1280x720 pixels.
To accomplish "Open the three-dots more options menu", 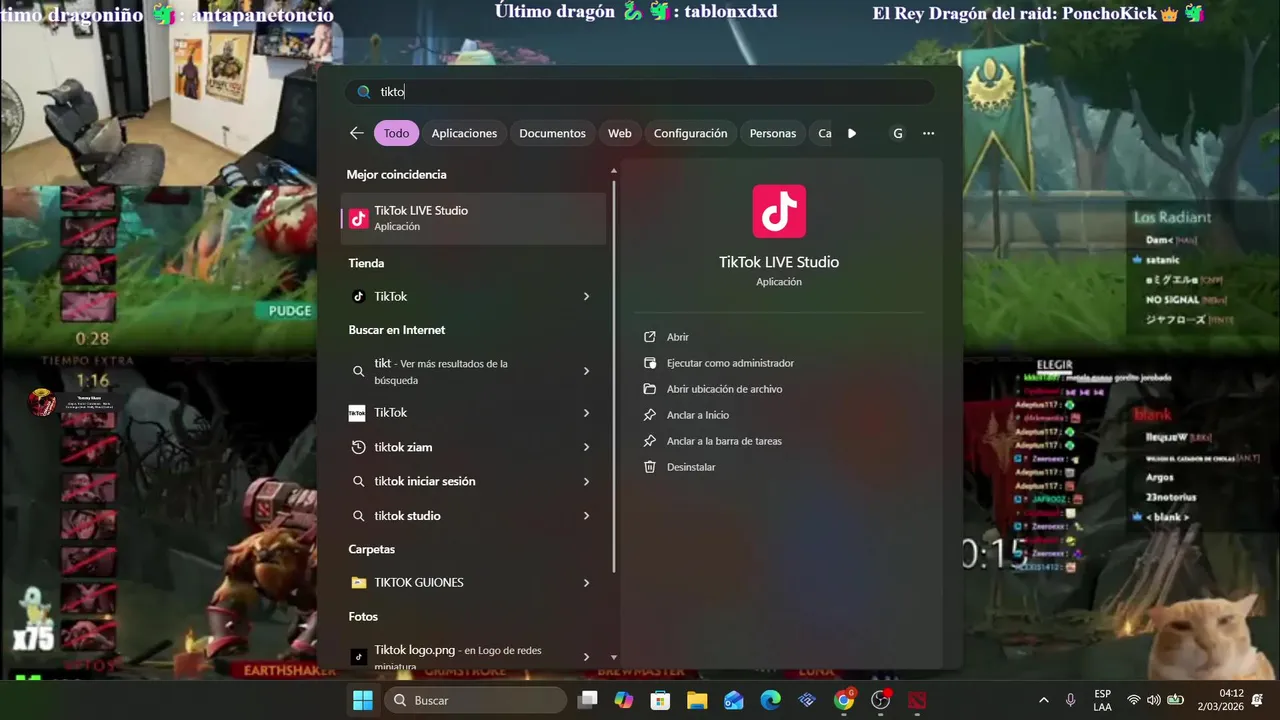I will coord(928,133).
